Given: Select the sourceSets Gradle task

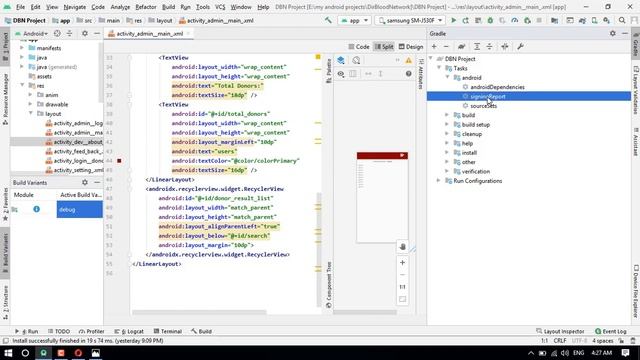Looking at the screenshot, I should point(483,106).
